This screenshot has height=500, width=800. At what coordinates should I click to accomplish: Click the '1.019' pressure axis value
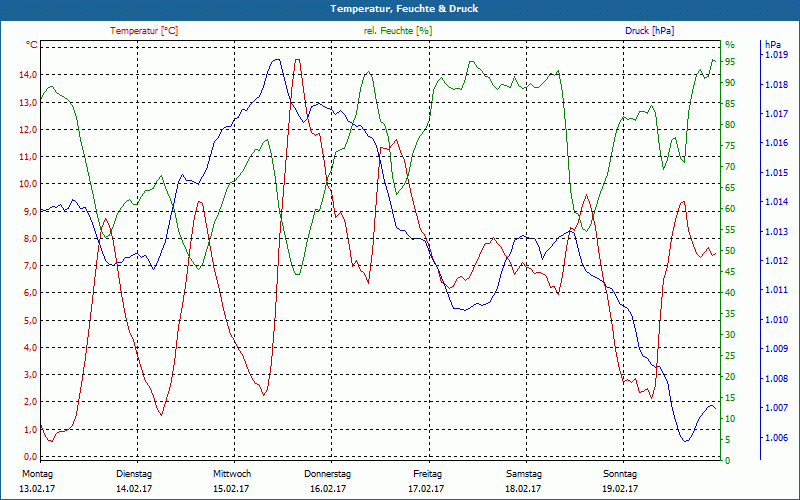coord(776,55)
